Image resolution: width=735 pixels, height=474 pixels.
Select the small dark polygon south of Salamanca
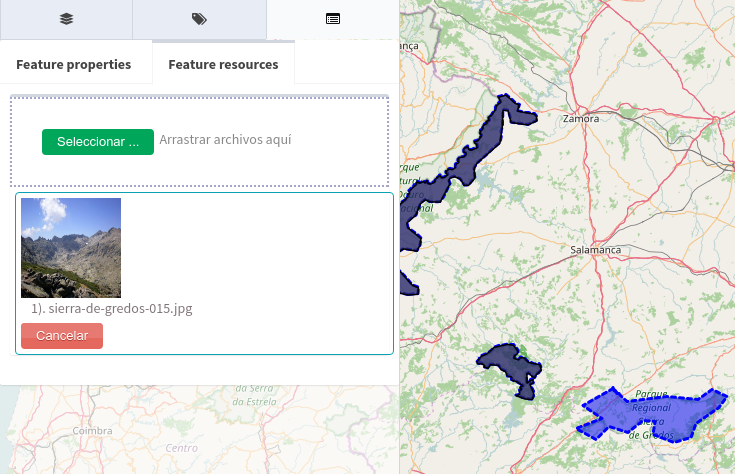[x=510, y=366]
